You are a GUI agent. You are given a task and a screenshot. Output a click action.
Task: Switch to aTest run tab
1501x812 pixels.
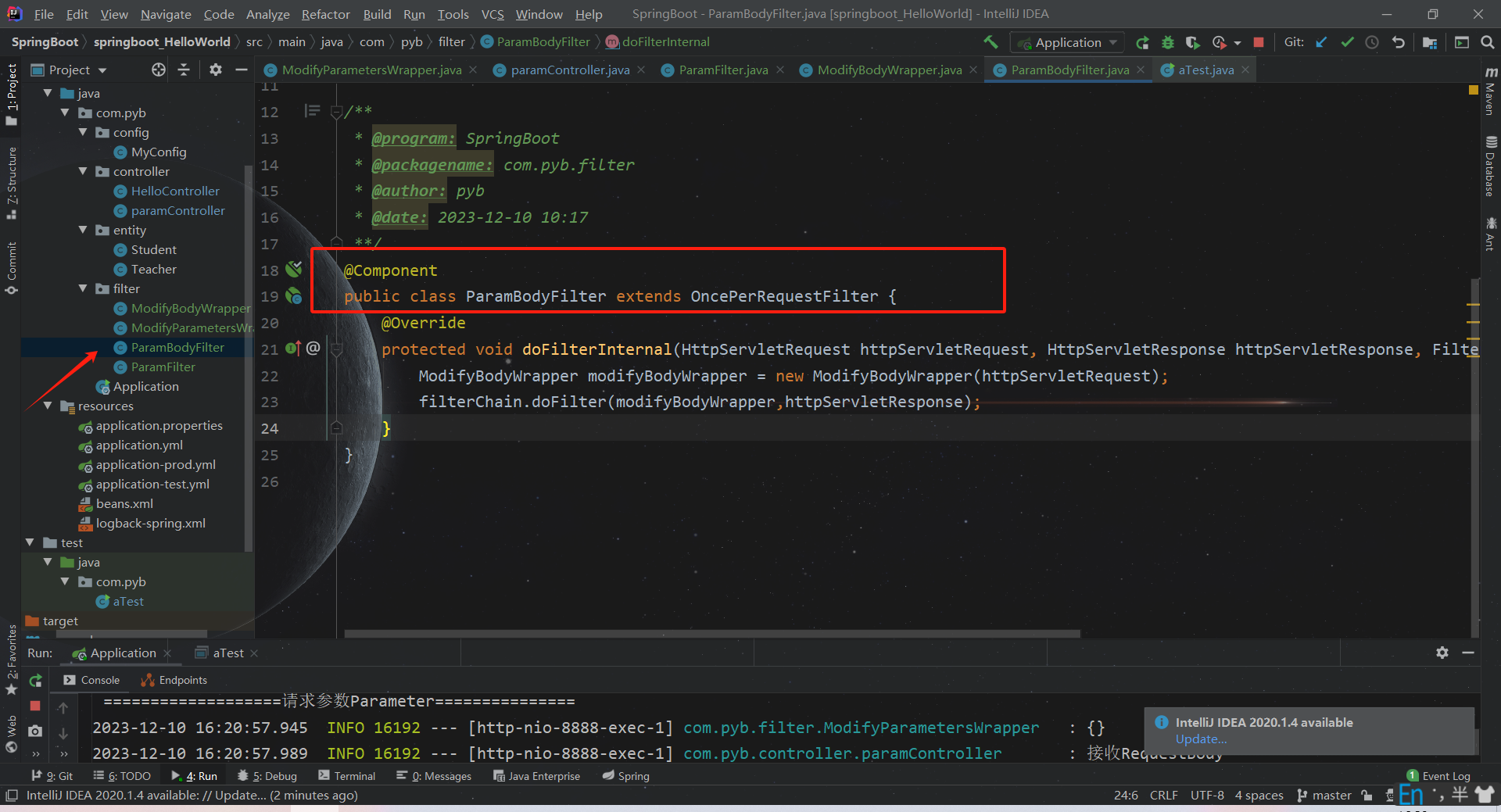[227, 653]
